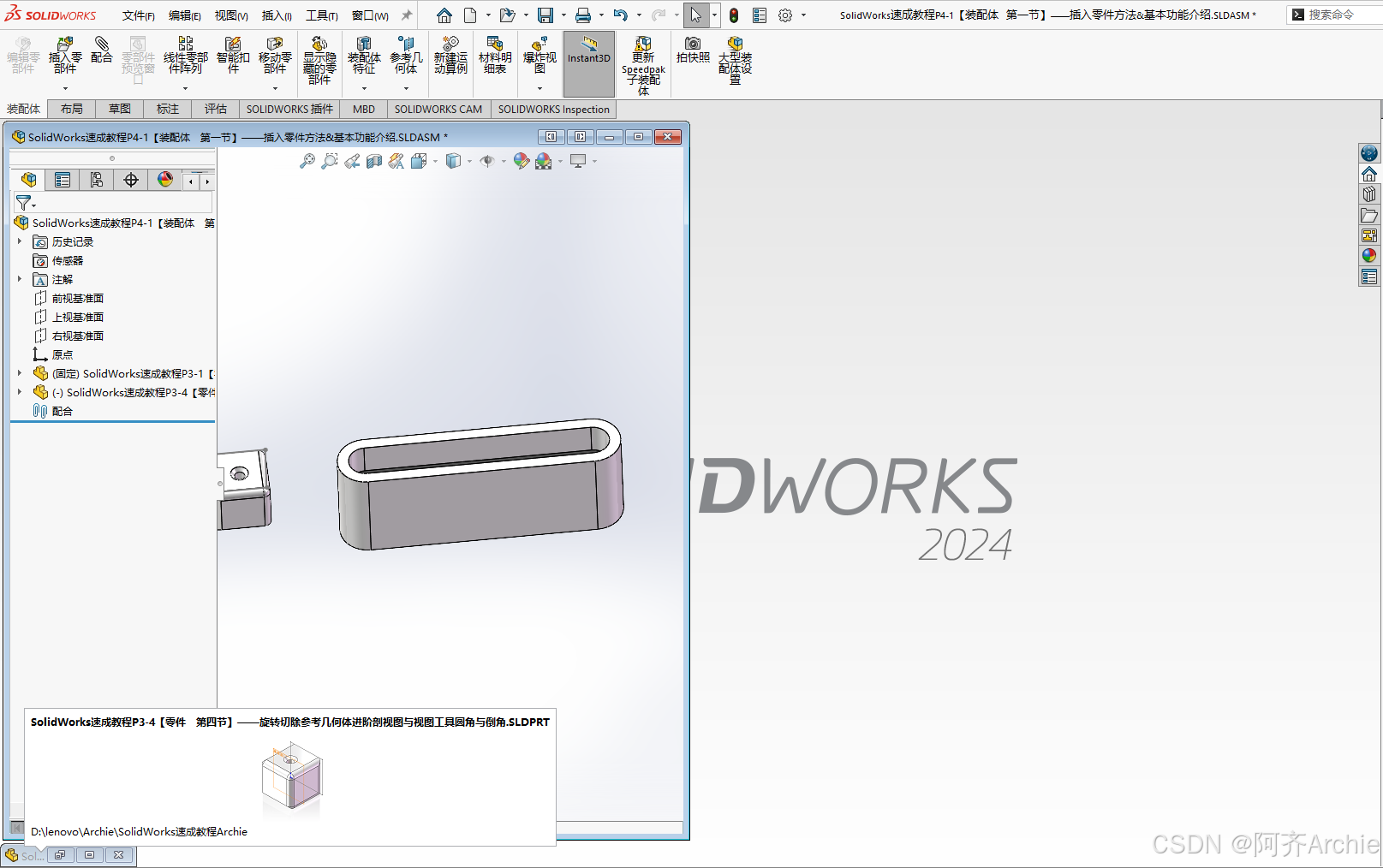Switch to the SOLIDWORKS CAM tab
This screenshot has height=868, width=1383.
coord(438,109)
